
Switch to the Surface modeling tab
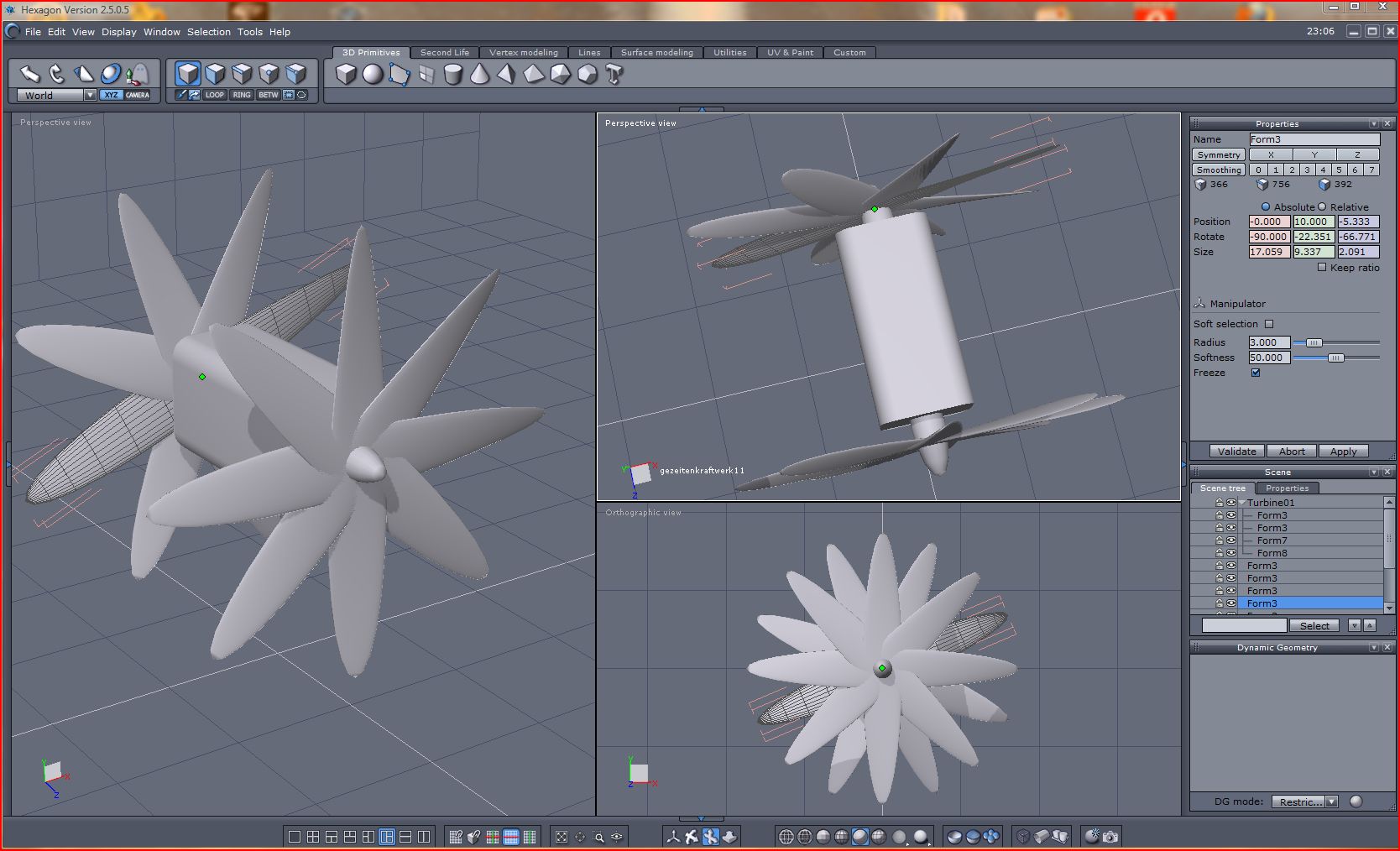(657, 52)
